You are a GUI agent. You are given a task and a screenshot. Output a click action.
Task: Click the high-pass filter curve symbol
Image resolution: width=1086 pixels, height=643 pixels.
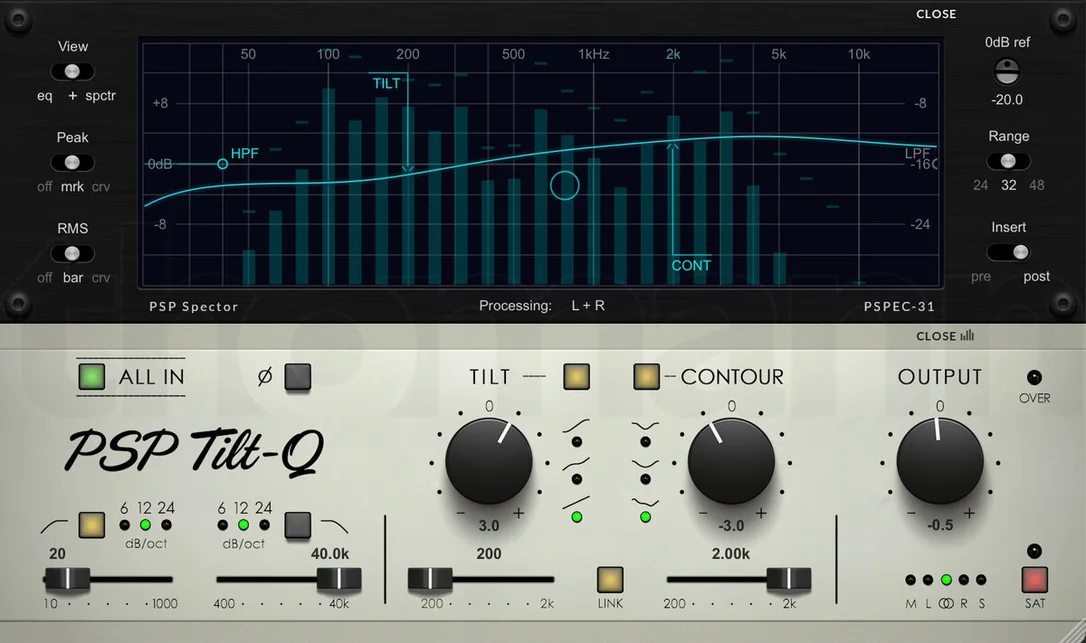[x=54, y=527]
